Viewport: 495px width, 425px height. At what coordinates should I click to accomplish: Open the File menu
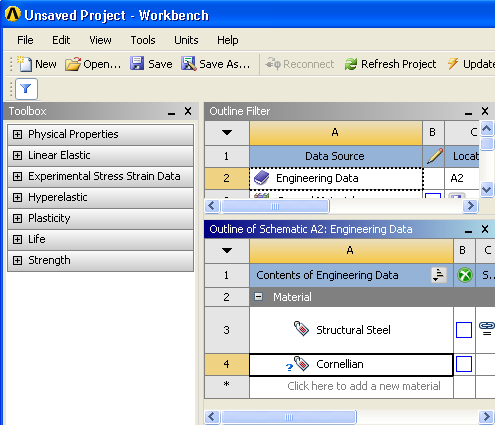coord(25,40)
